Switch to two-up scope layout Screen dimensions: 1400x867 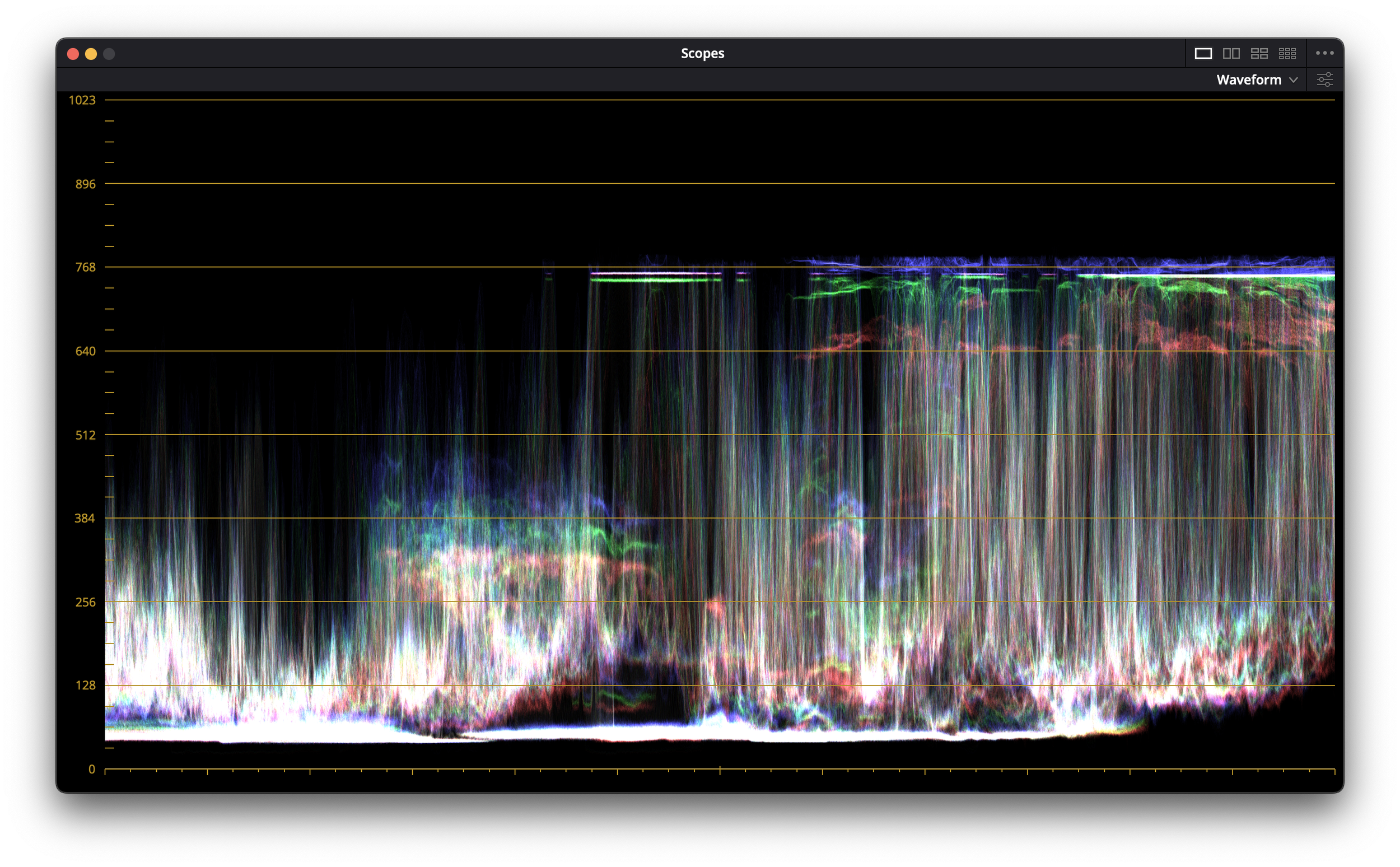click(x=1231, y=53)
